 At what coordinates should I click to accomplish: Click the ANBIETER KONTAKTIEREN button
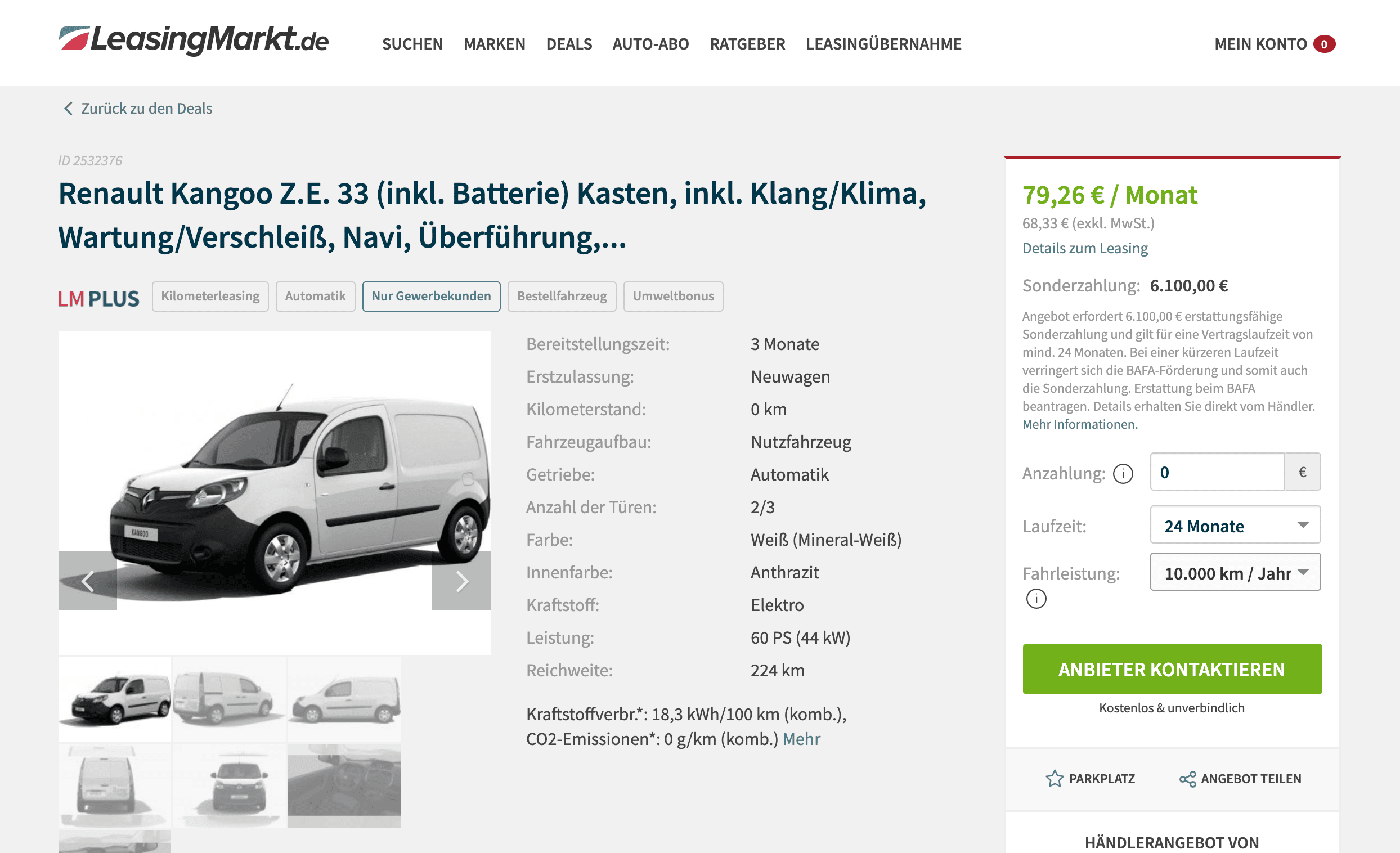1172,669
